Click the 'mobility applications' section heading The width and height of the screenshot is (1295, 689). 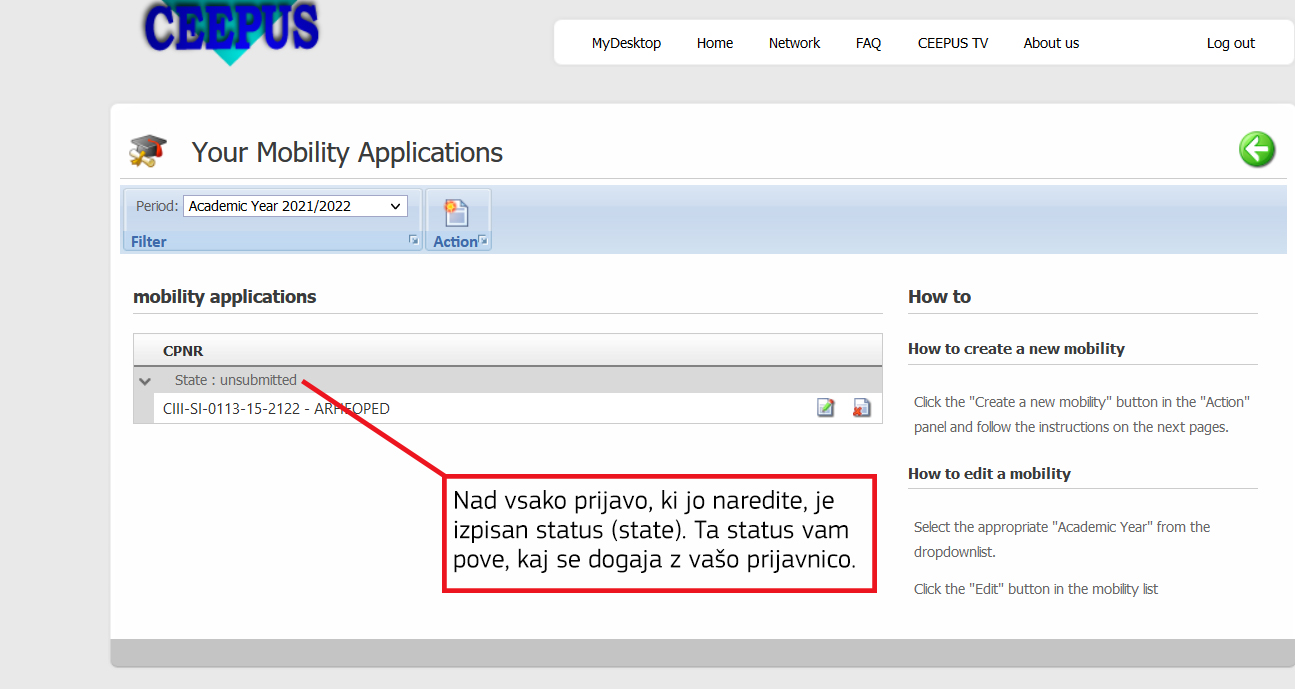(224, 296)
